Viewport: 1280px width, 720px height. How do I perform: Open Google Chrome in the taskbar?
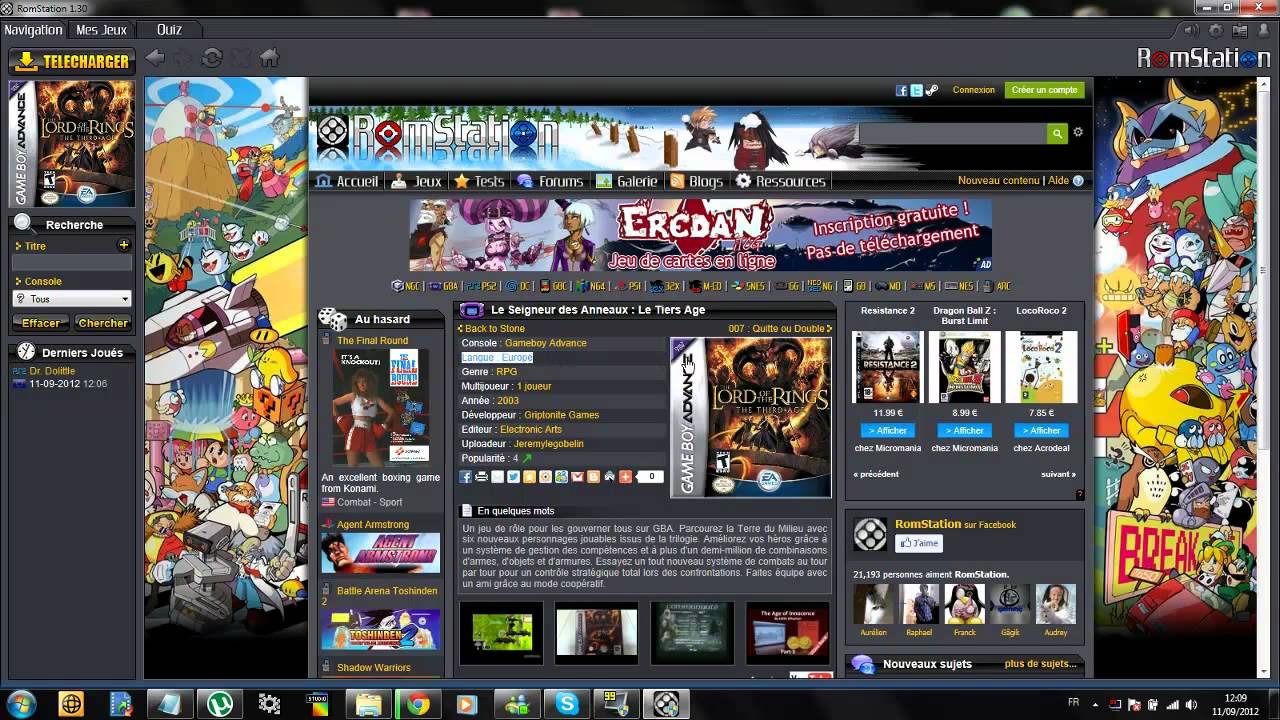pyautogui.click(x=418, y=705)
